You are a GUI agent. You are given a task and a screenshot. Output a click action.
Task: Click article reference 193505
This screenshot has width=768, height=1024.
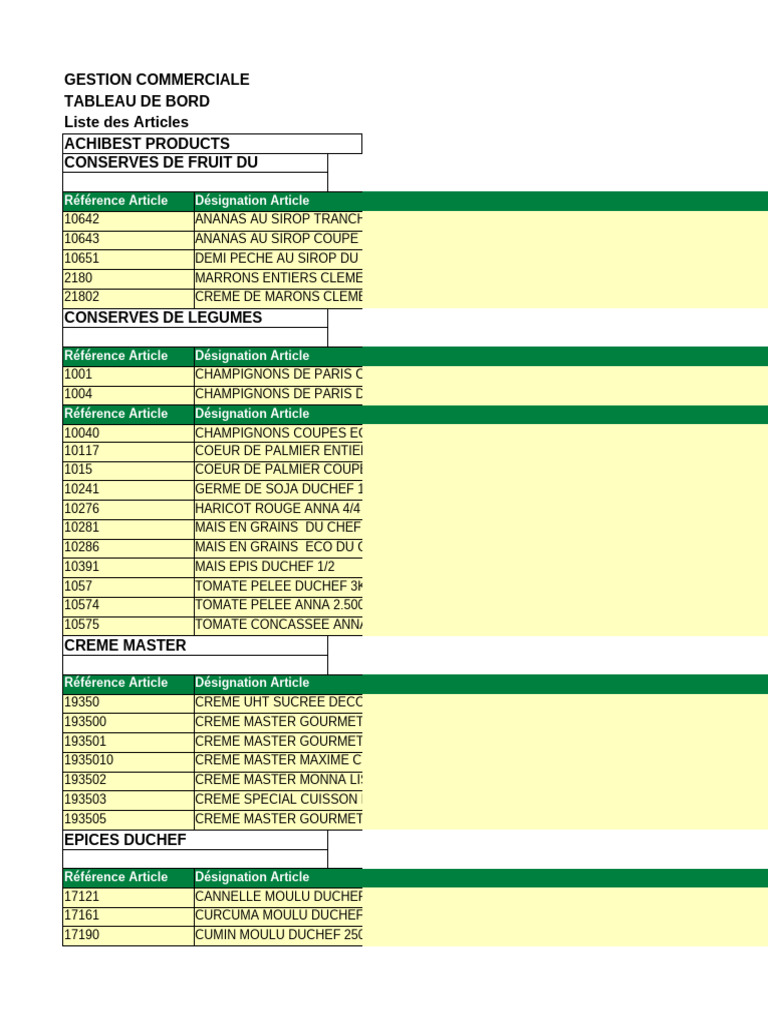128,820
